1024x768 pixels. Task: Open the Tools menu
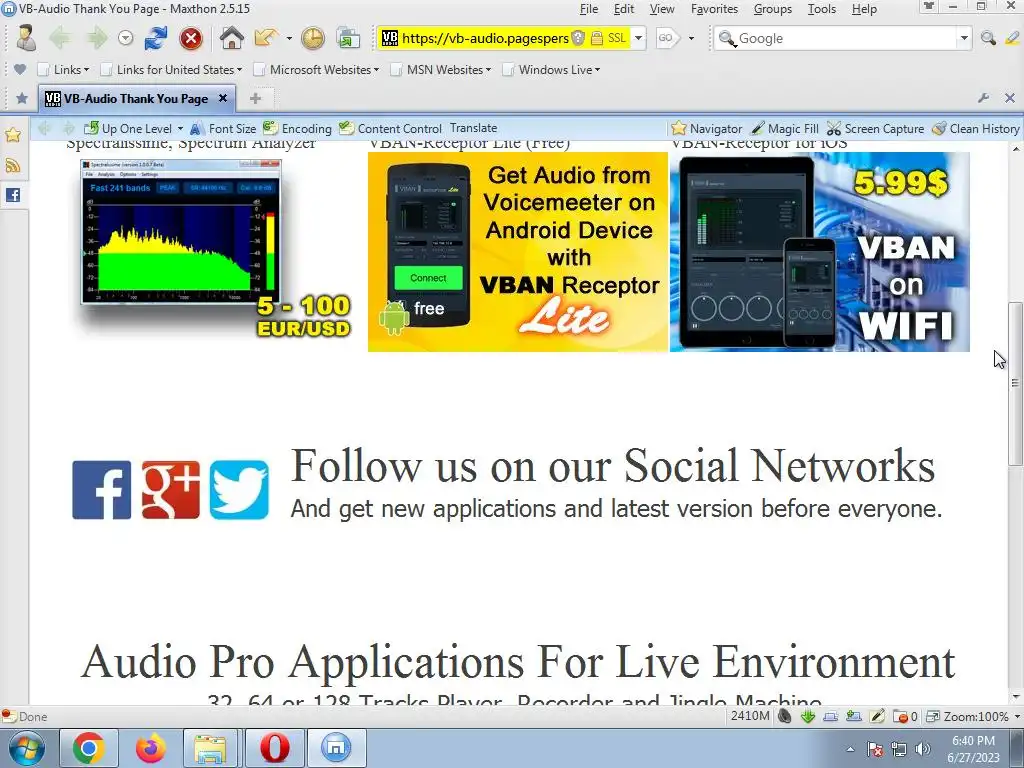[x=822, y=9]
